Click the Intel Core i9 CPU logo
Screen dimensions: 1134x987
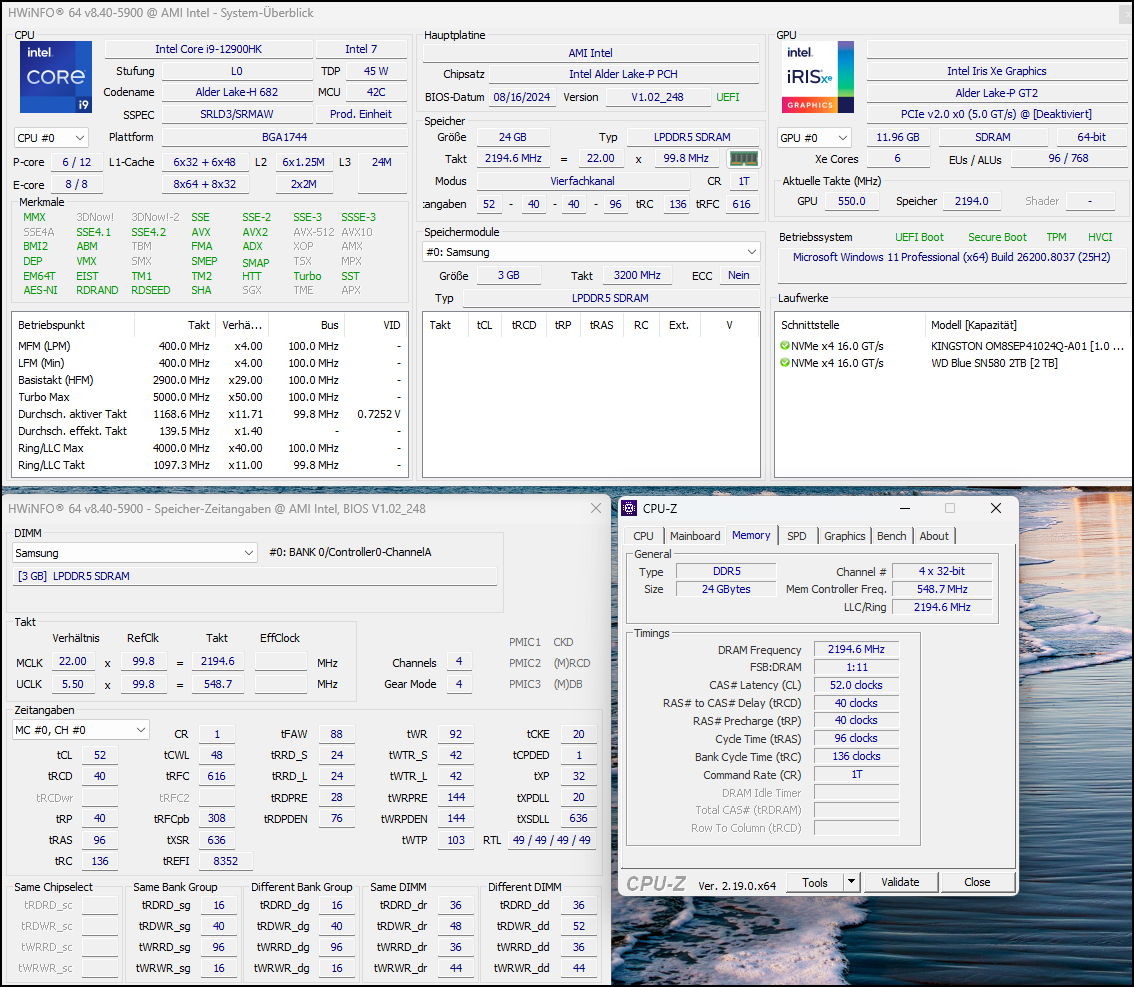click(56, 77)
